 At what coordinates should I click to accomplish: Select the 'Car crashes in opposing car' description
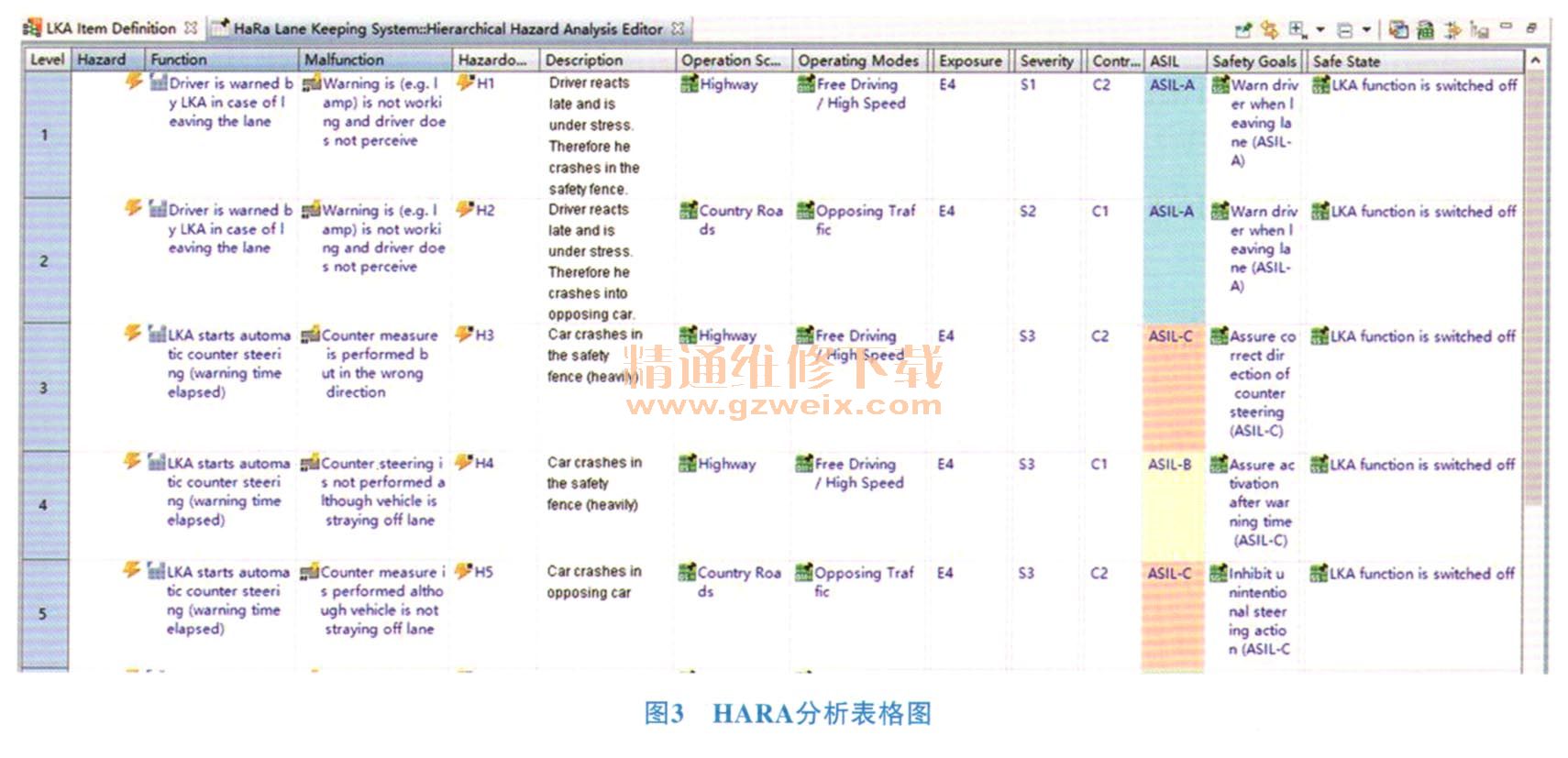(594, 582)
